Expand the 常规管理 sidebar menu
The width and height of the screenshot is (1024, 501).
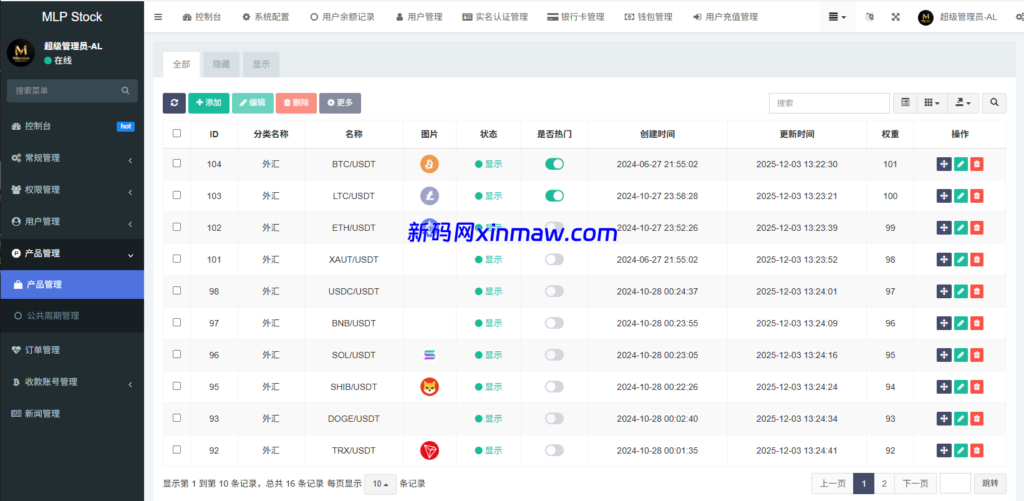pos(72,158)
